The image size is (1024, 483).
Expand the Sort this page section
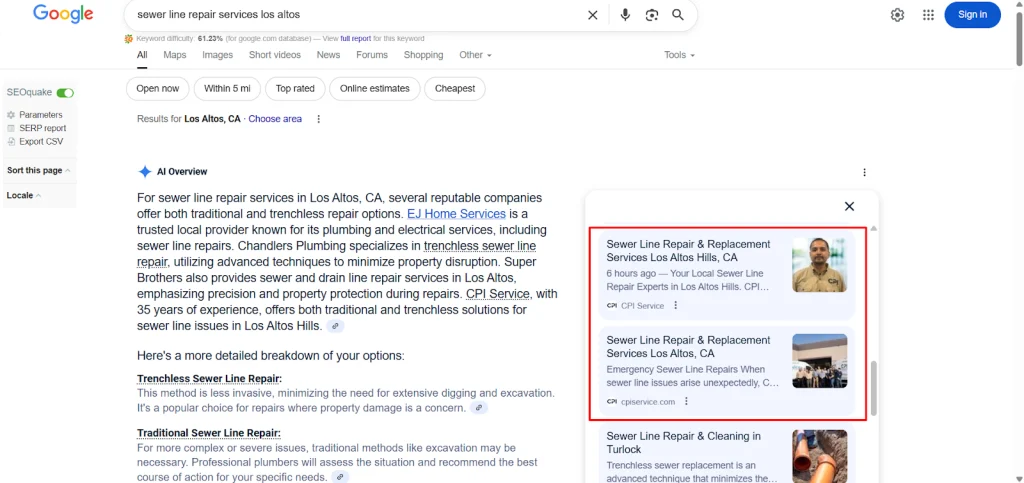pos(38,171)
